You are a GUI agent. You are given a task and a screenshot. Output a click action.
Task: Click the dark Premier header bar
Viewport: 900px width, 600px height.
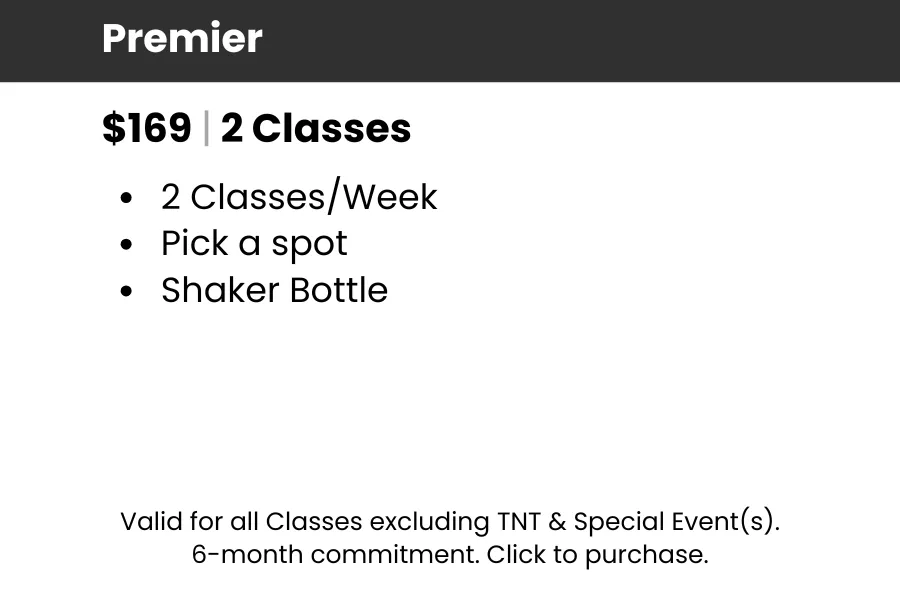pos(600,40)
